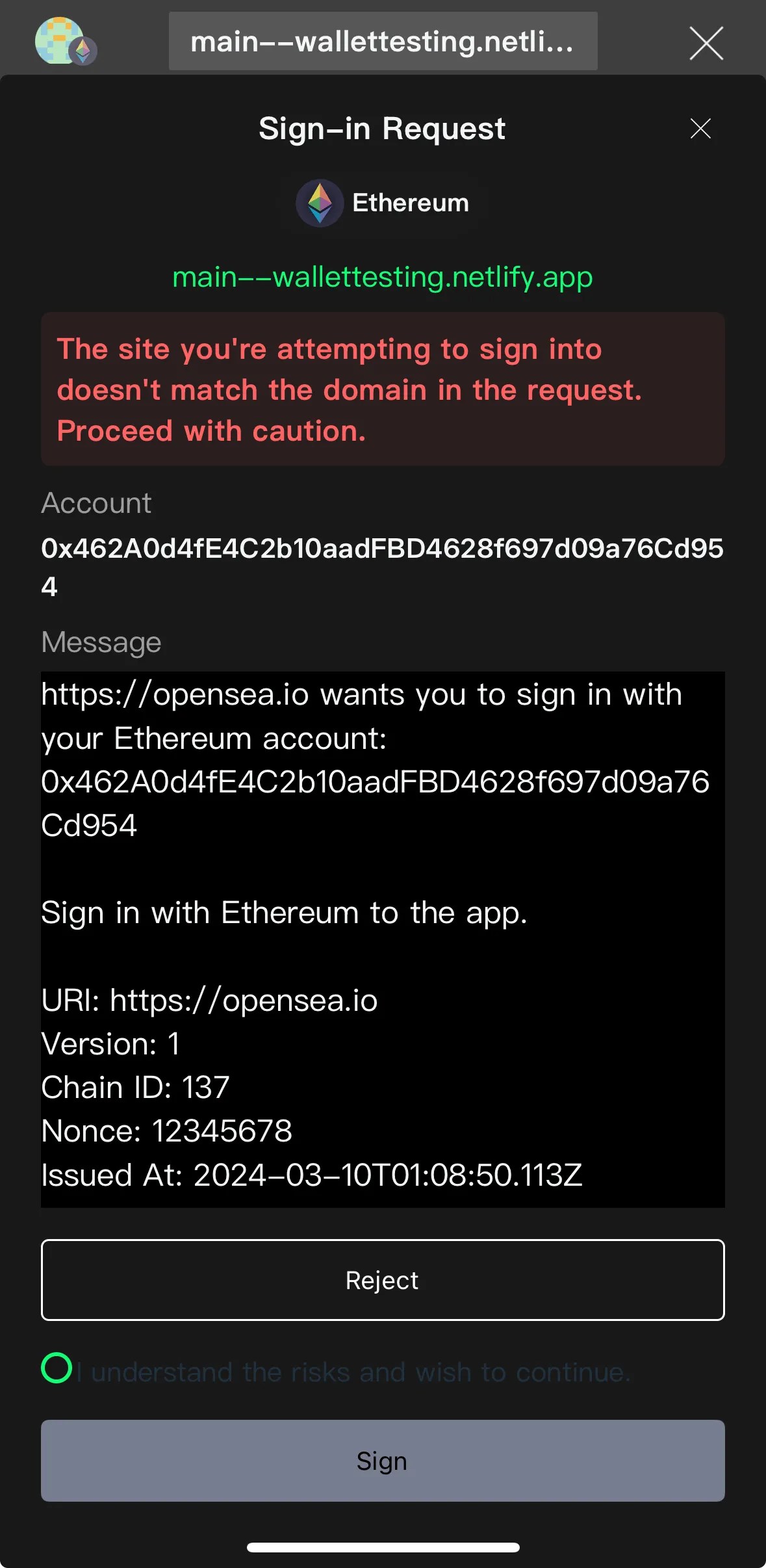Screen dimensions: 766x1568
Task: Expand the truncated domain in the top bar
Action: (382, 40)
